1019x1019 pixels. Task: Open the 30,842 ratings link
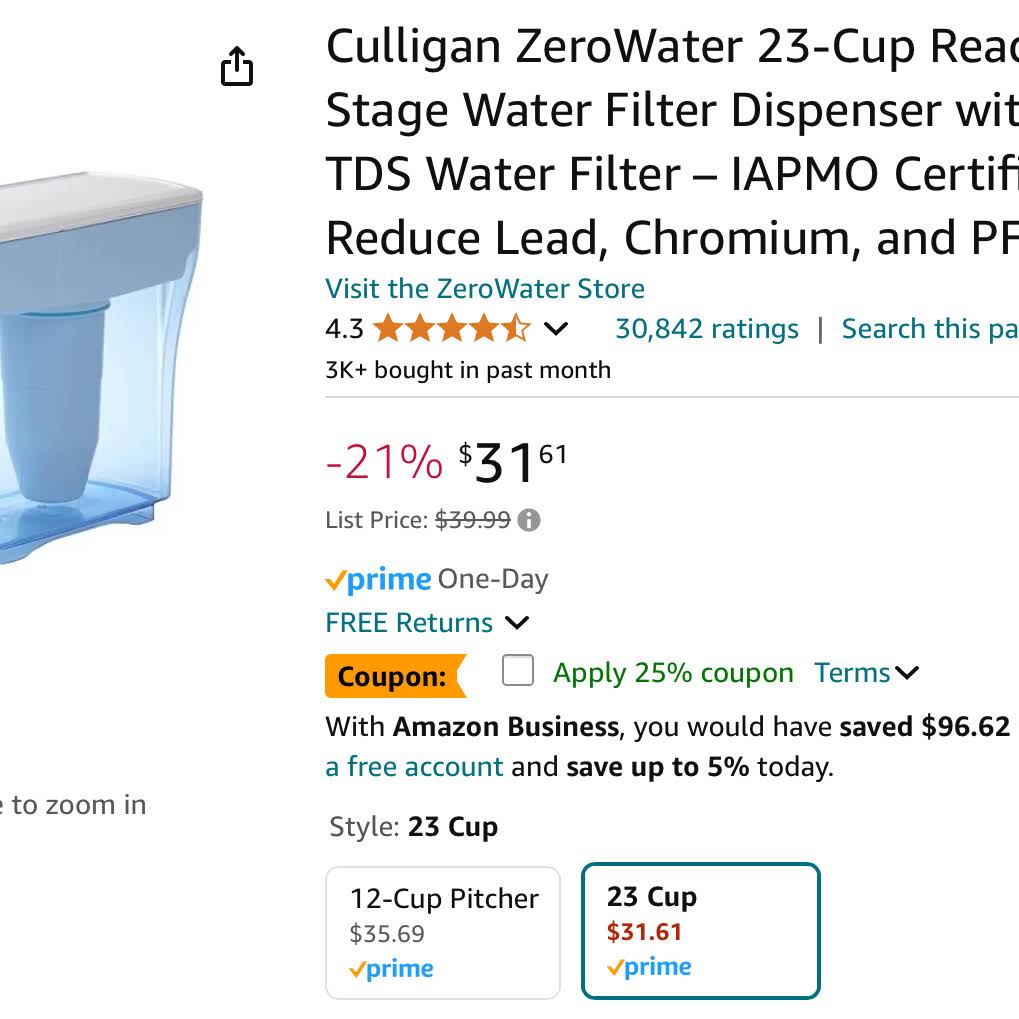[x=707, y=329]
